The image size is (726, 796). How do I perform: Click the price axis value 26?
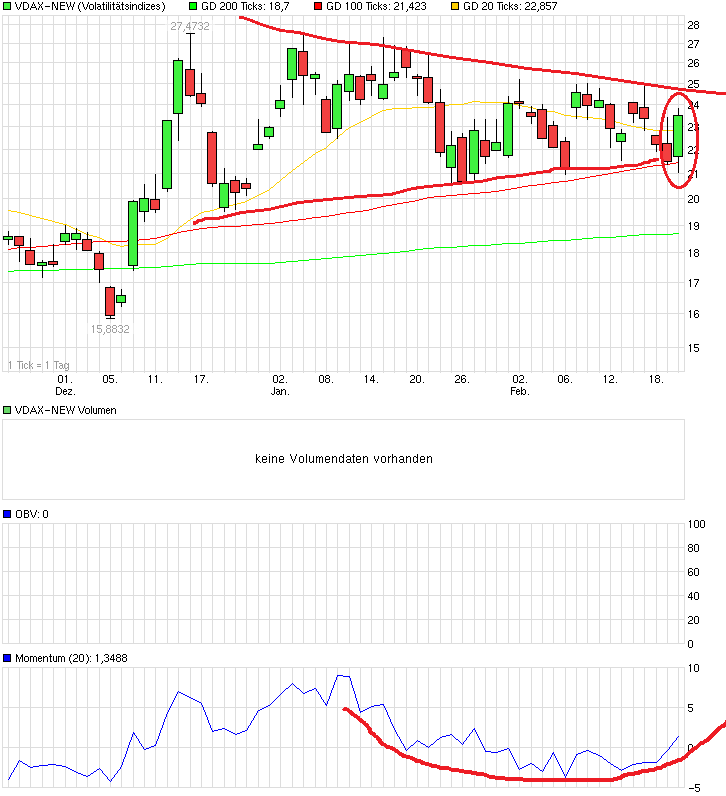coord(693,63)
